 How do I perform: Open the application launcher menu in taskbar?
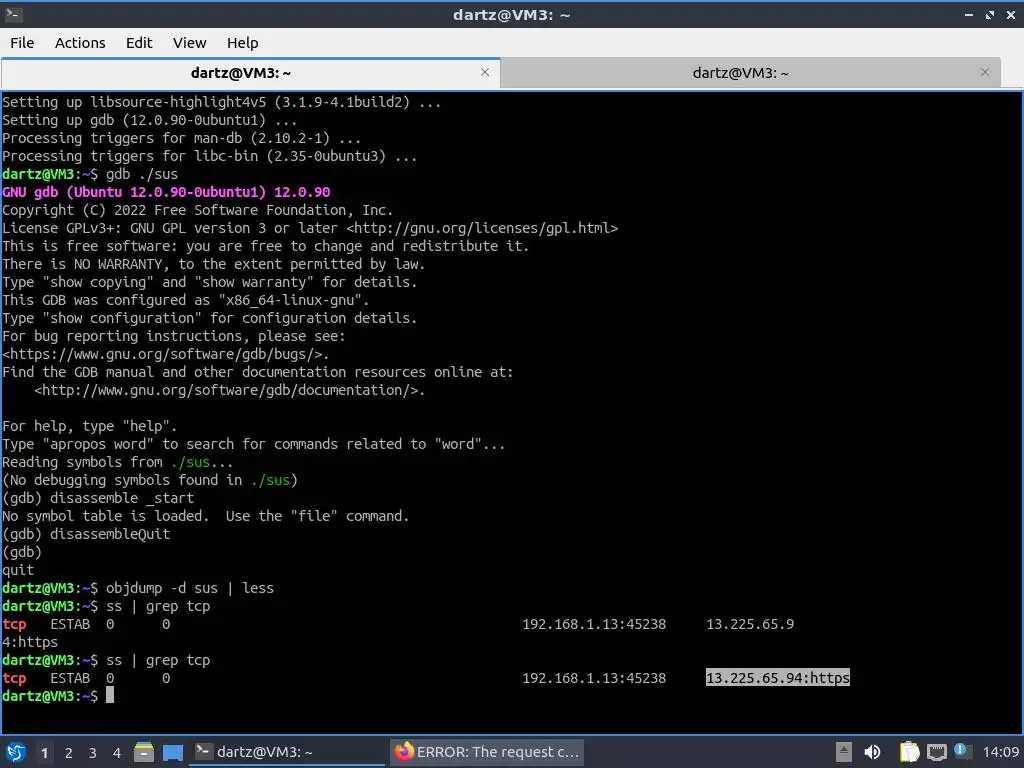coord(16,752)
